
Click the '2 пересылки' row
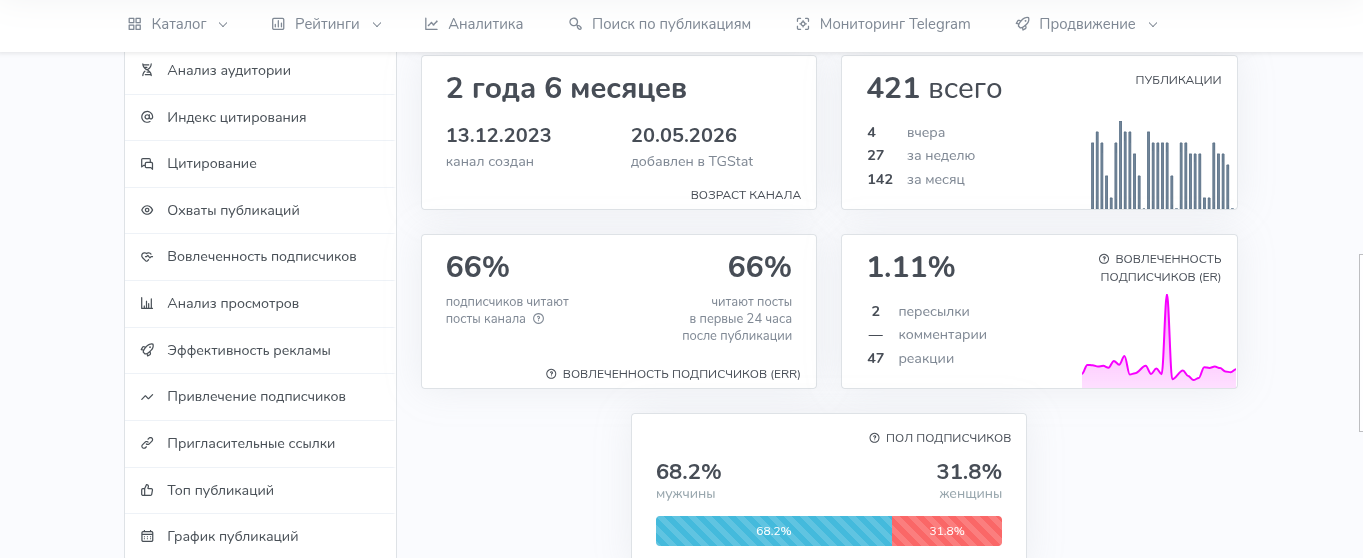coord(918,311)
